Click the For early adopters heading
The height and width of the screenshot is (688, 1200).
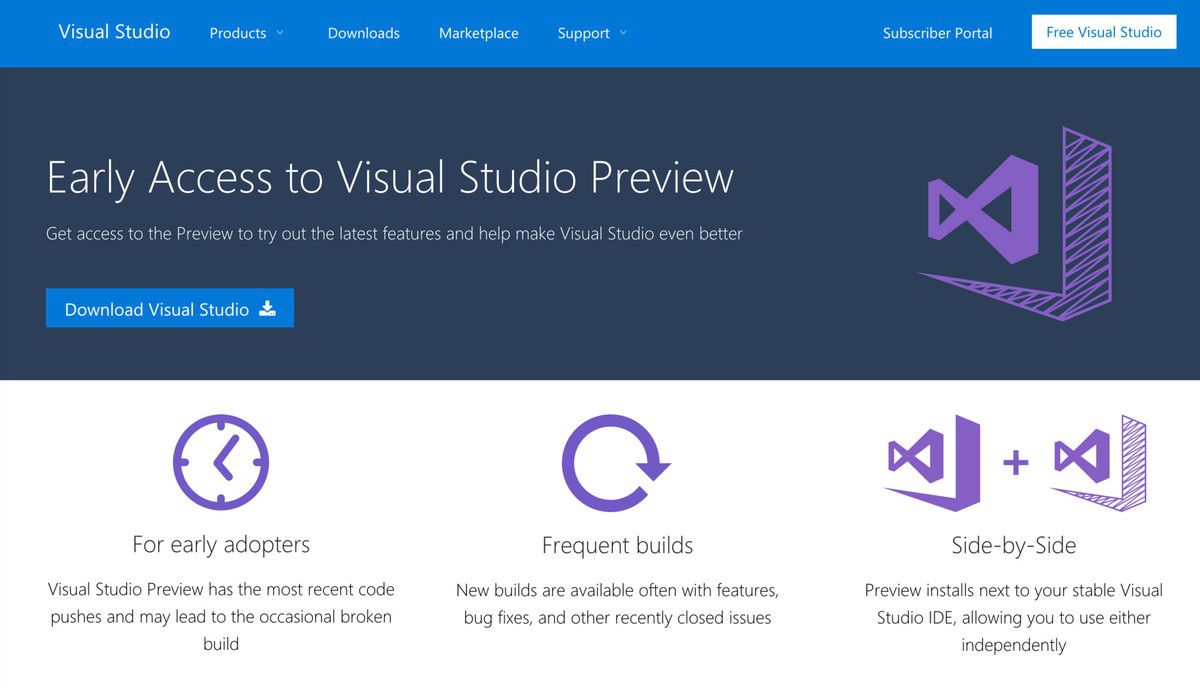click(221, 545)
